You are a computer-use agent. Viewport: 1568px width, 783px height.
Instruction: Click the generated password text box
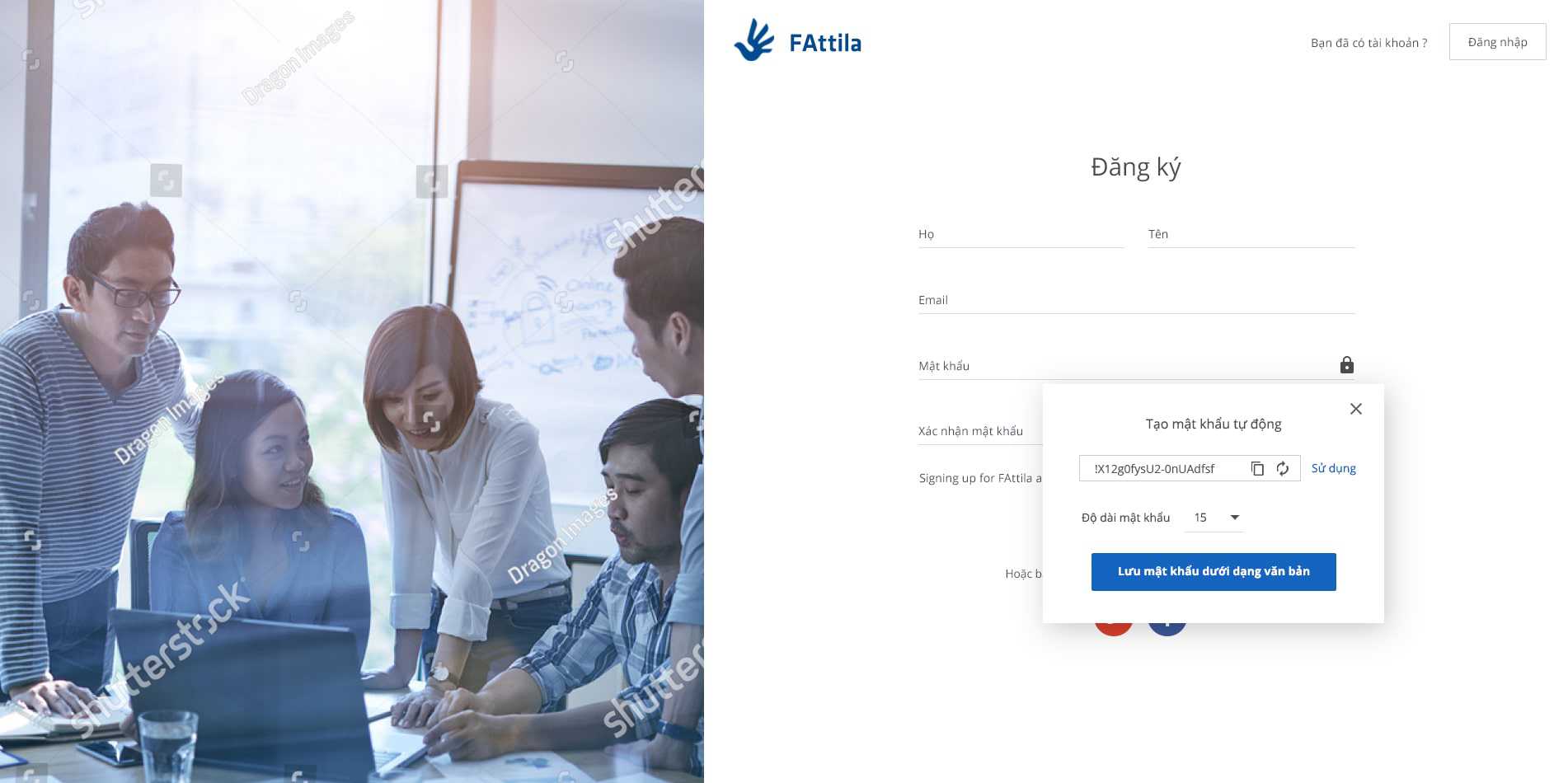pyautogui.click(x=1164, y=468)
